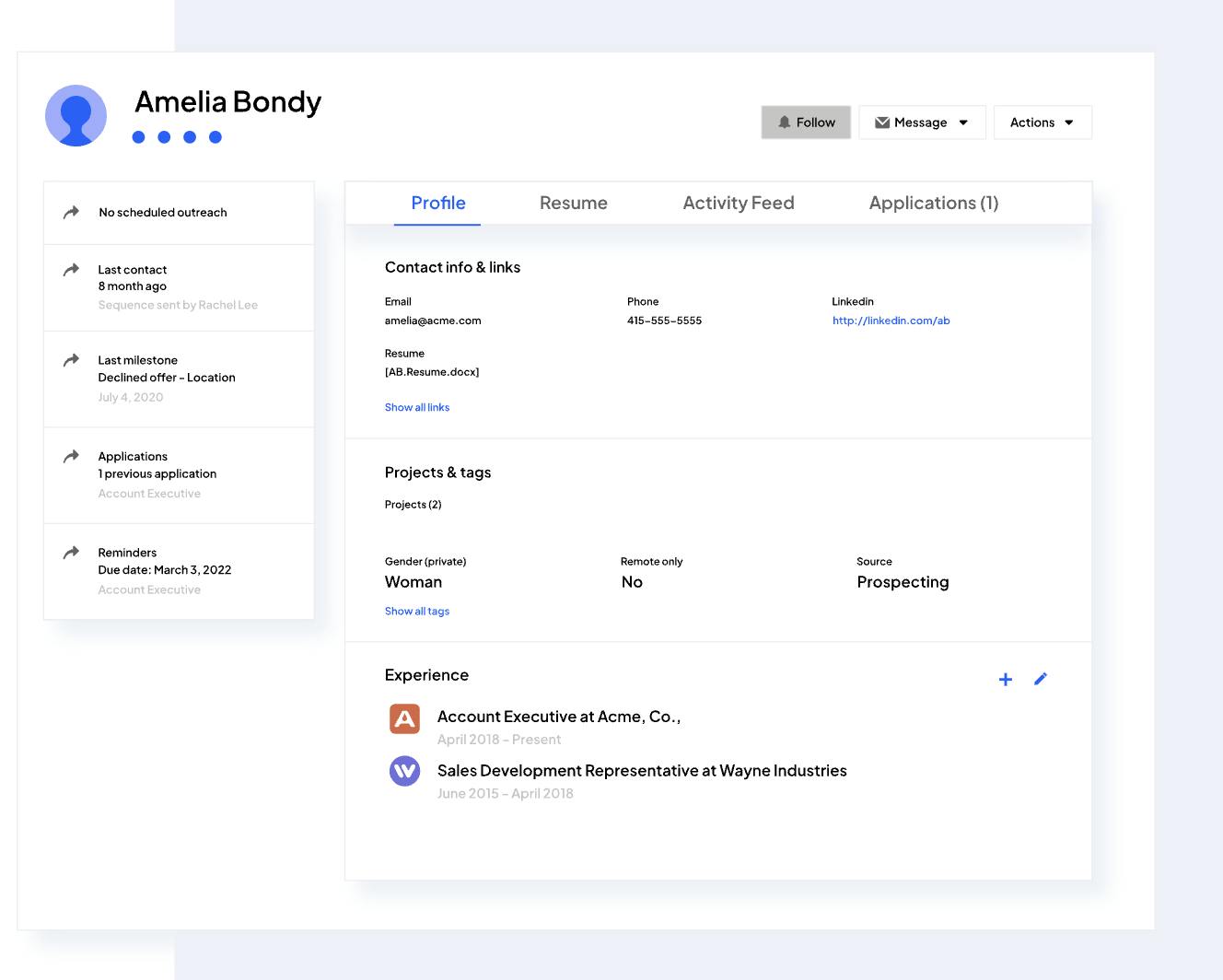Toggle the Follow button
Image resolution: width=1223 pixels, height=980 pixels.
point(806,122)
